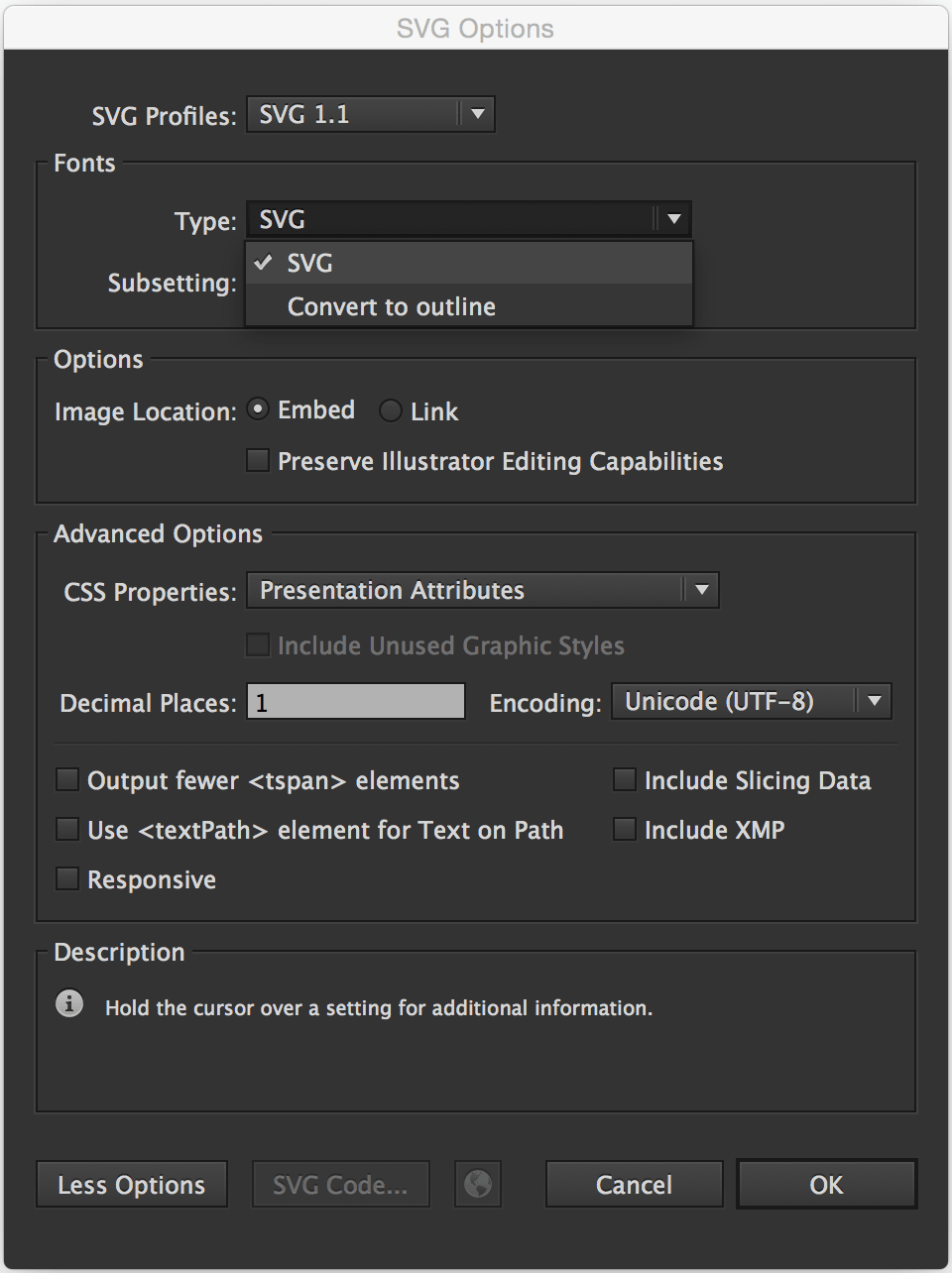Click the info icon in Description
Image resolution: width=952 pixels, height=1273 pixels.
(69, 1003)
